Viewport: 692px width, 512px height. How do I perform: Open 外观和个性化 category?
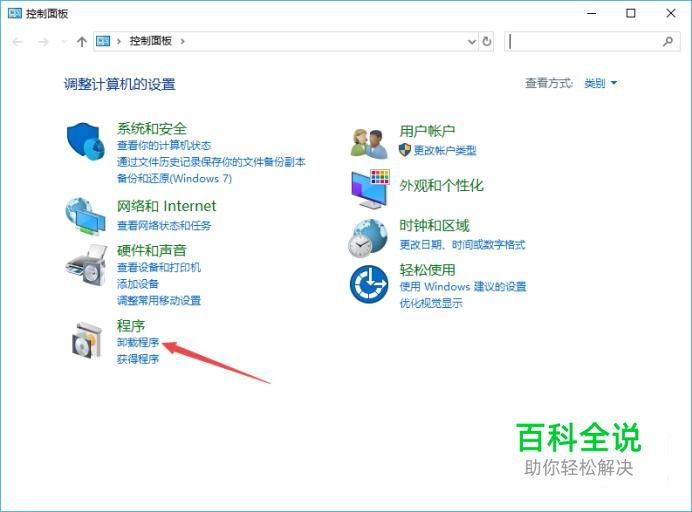click(441, 185)
